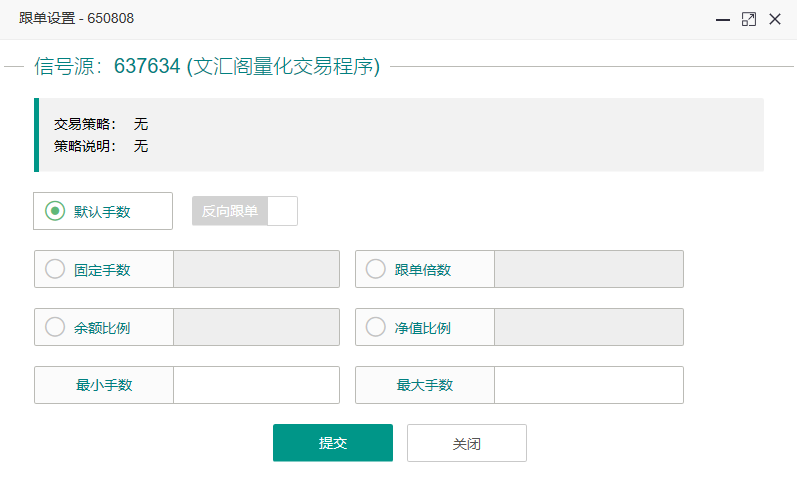Focus the 最大手数 text field
This screenshot has height=501, width=797.
click(x=588, y=385)
